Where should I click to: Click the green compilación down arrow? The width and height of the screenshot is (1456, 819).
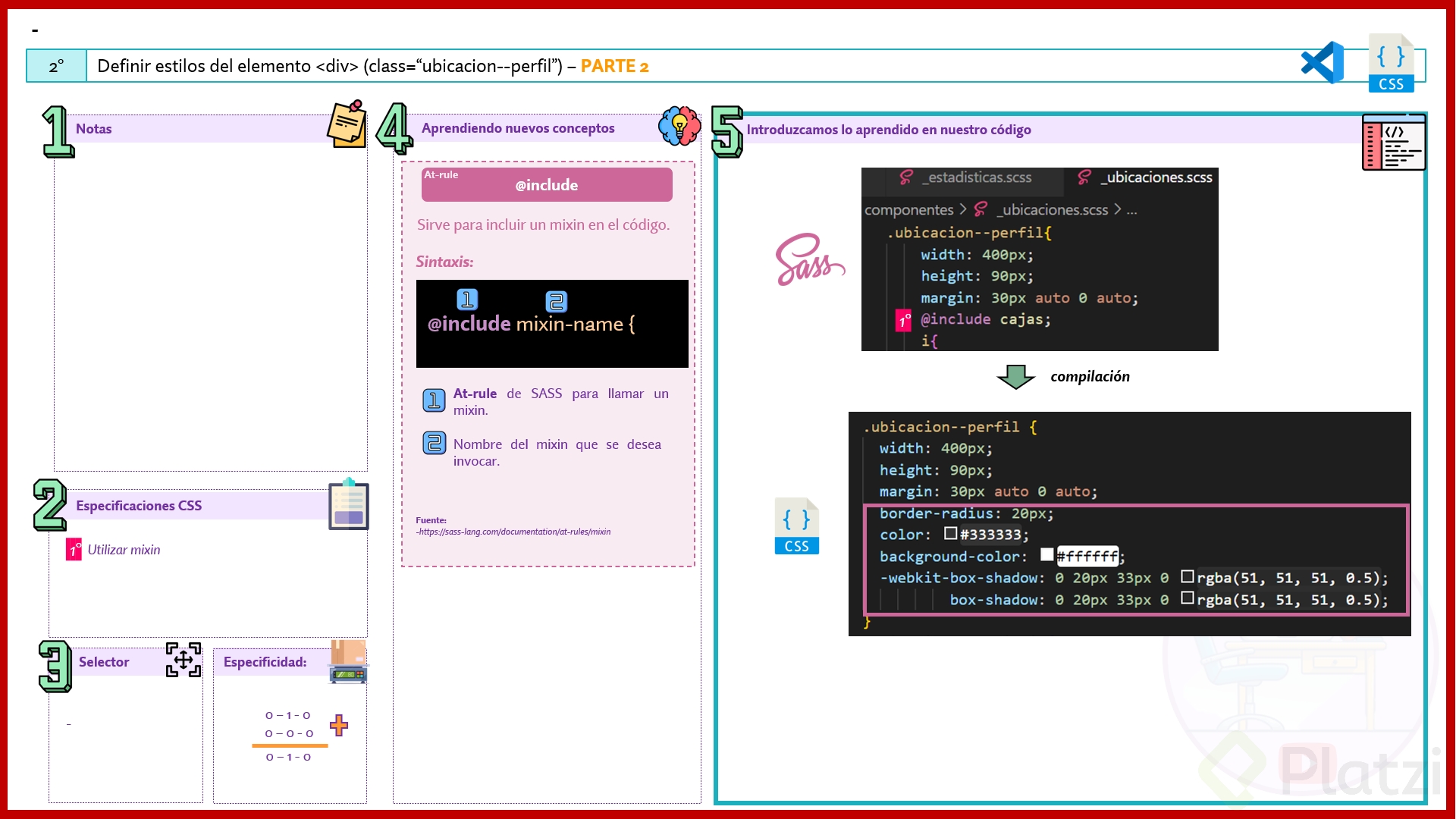pos(1015,376)
